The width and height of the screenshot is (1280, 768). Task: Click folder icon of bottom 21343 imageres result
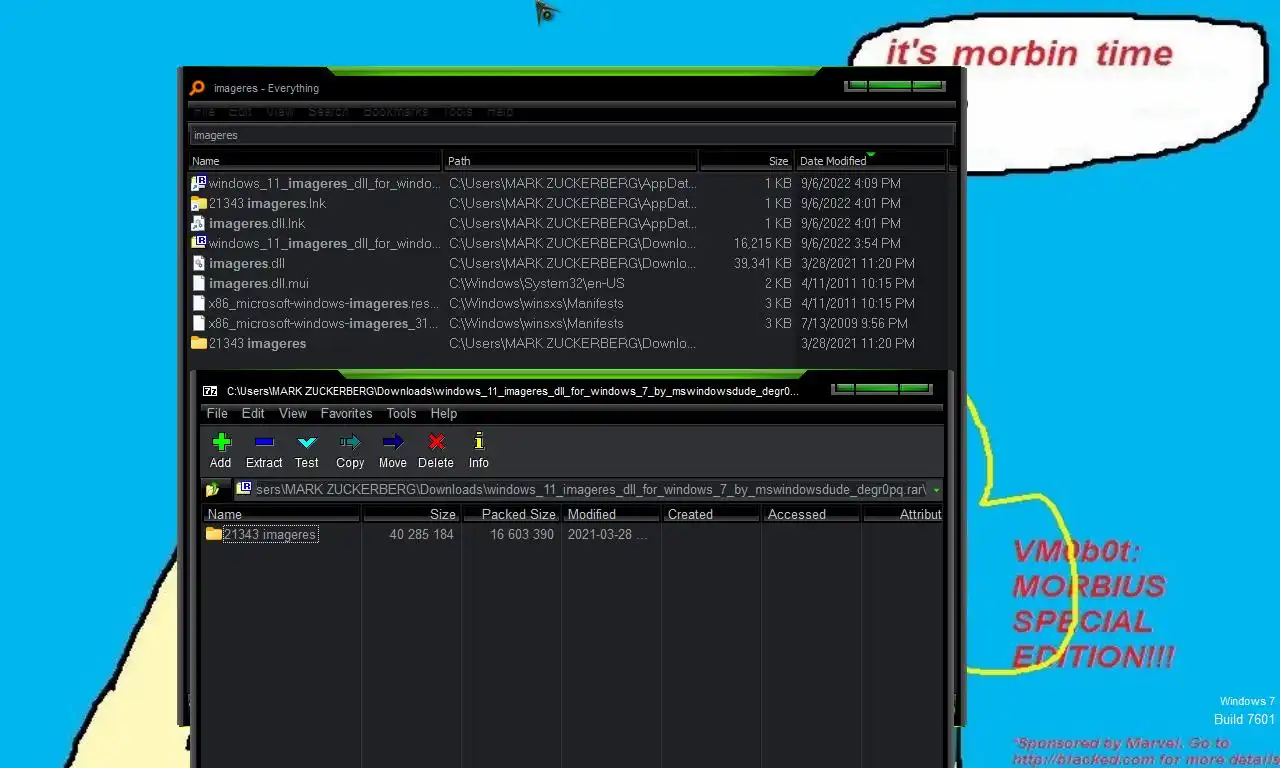[x=199, y=343]
